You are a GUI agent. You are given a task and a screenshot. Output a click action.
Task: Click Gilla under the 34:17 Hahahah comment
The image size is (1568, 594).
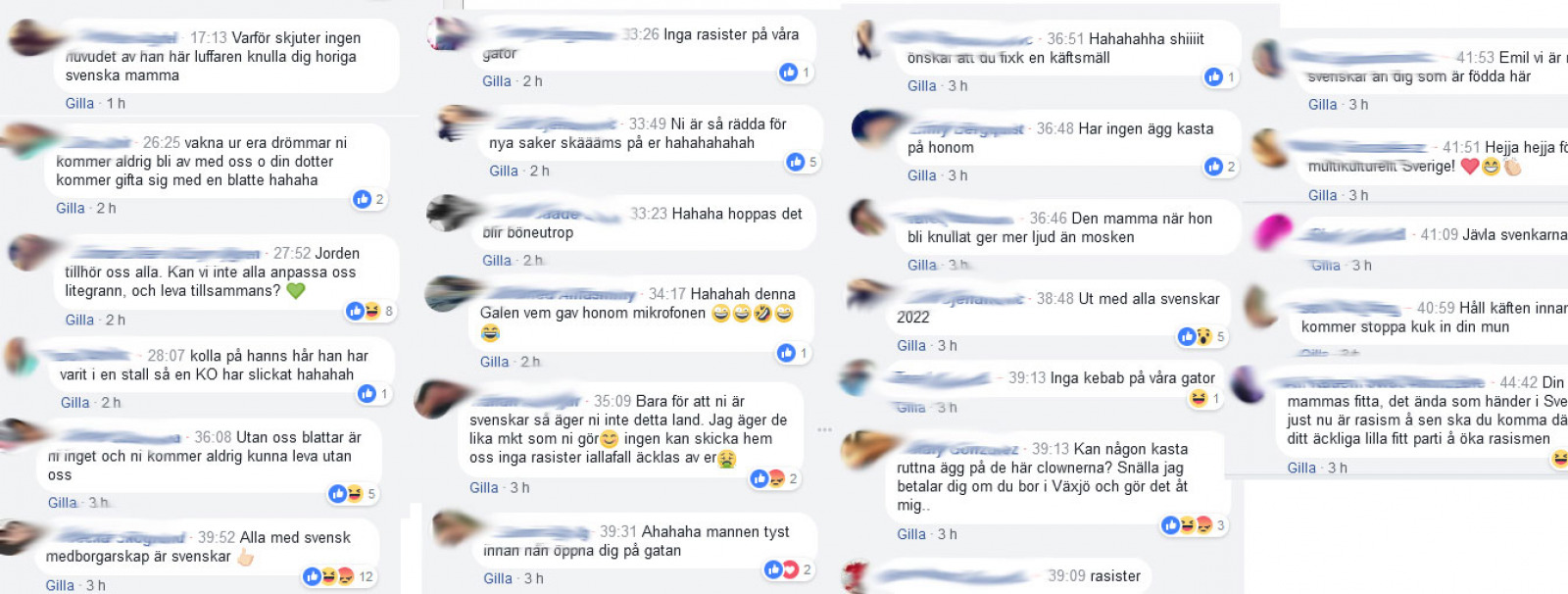pos(495,362)
